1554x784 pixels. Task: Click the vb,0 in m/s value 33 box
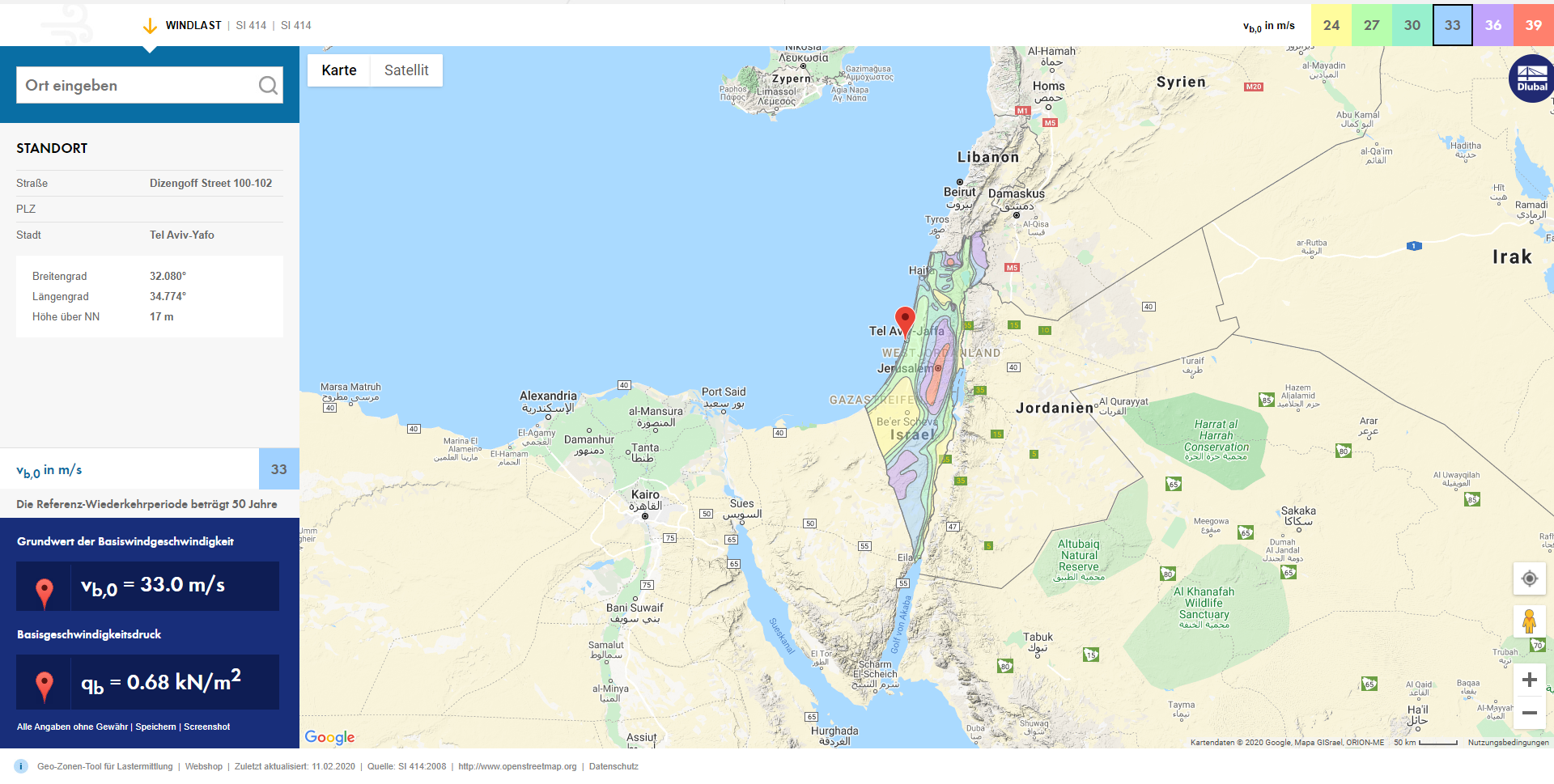(279, 469)
